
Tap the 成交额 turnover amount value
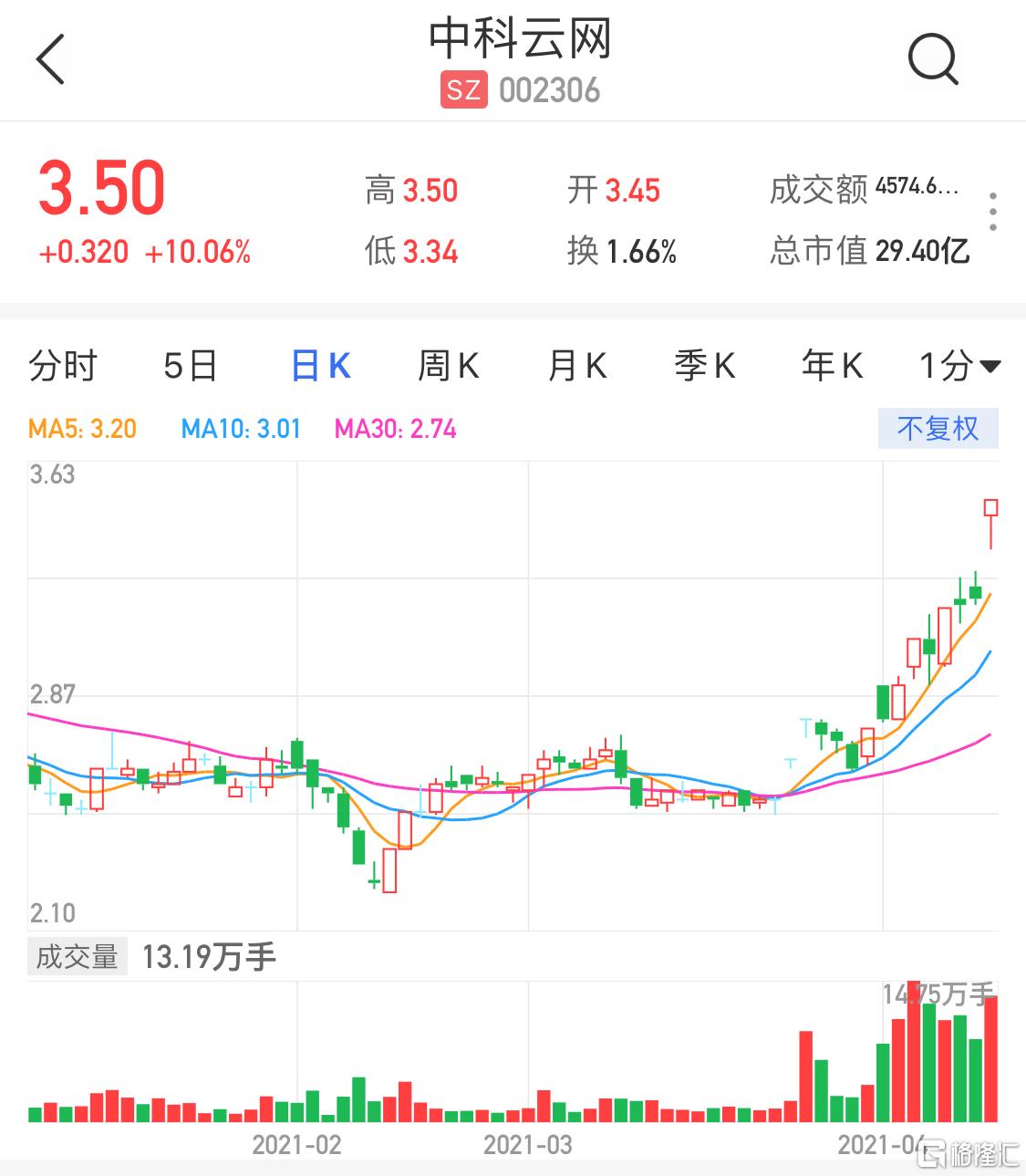click(x=917, y=187)
